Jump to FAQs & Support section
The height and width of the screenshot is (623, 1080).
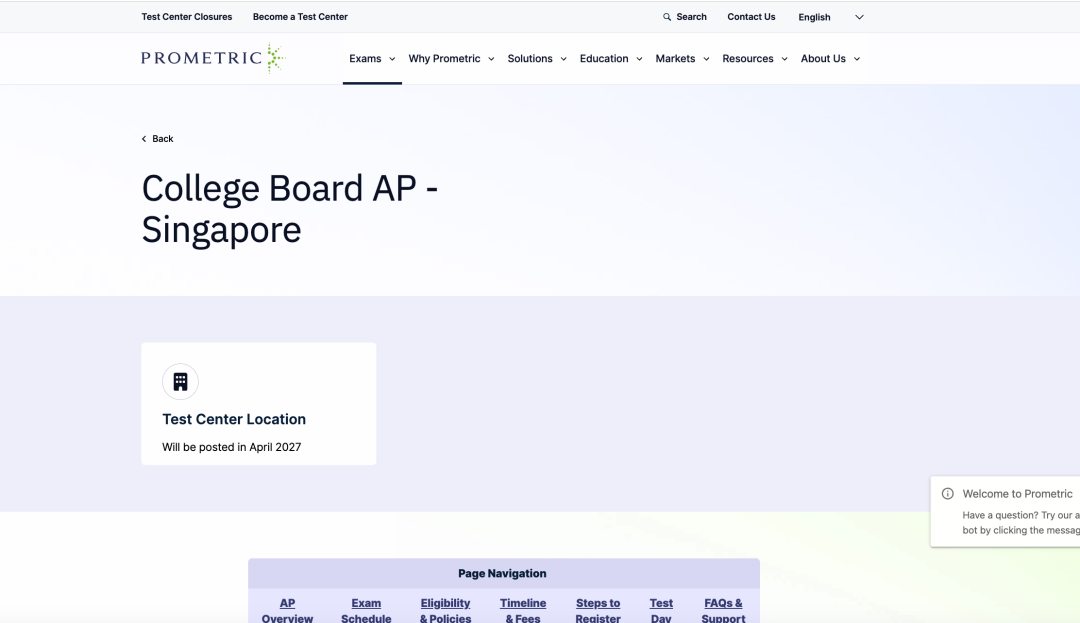click(x=723, y=611)
